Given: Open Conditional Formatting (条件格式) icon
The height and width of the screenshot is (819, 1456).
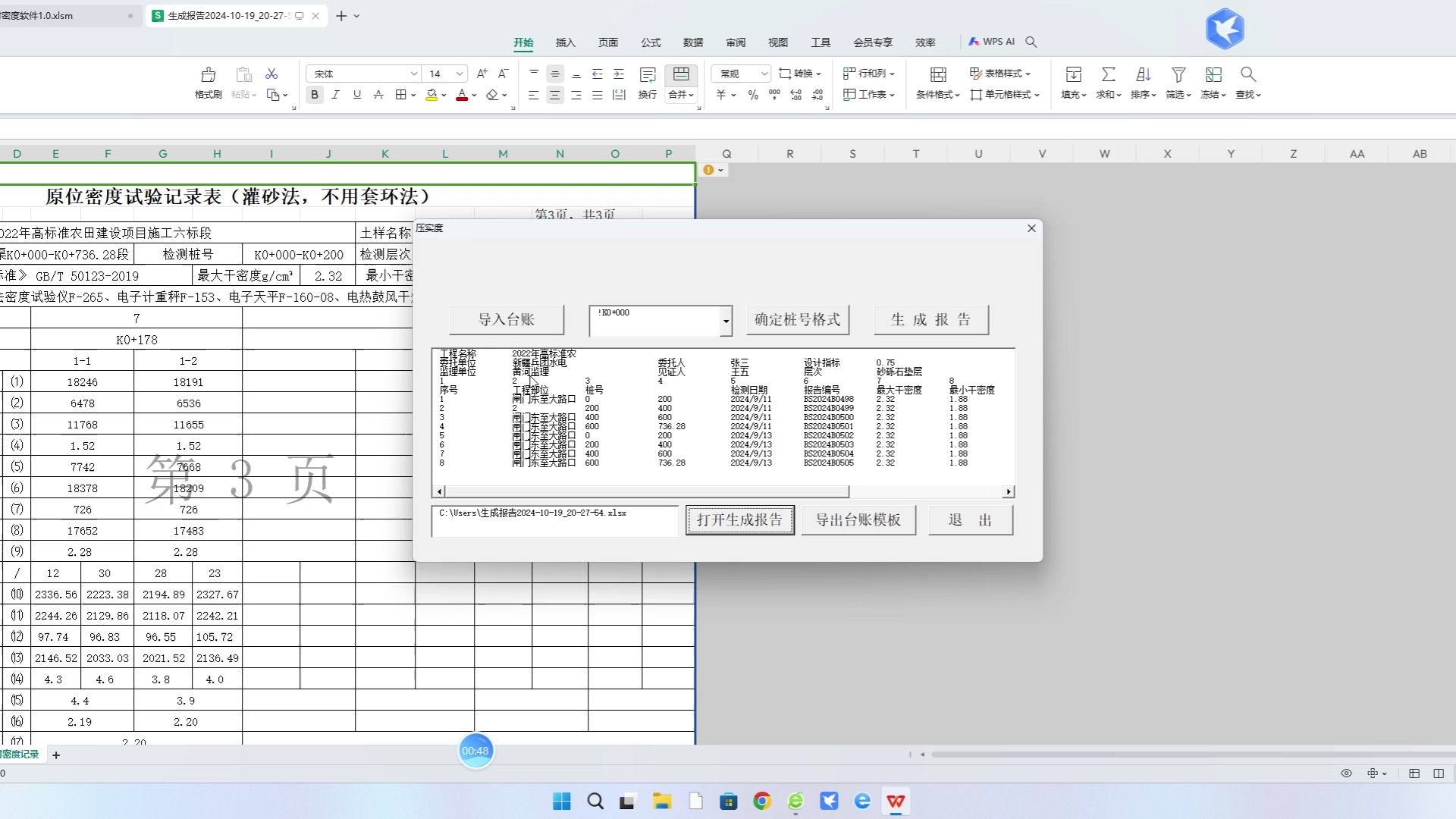Looking at the screenshot, I should (938, 75).
